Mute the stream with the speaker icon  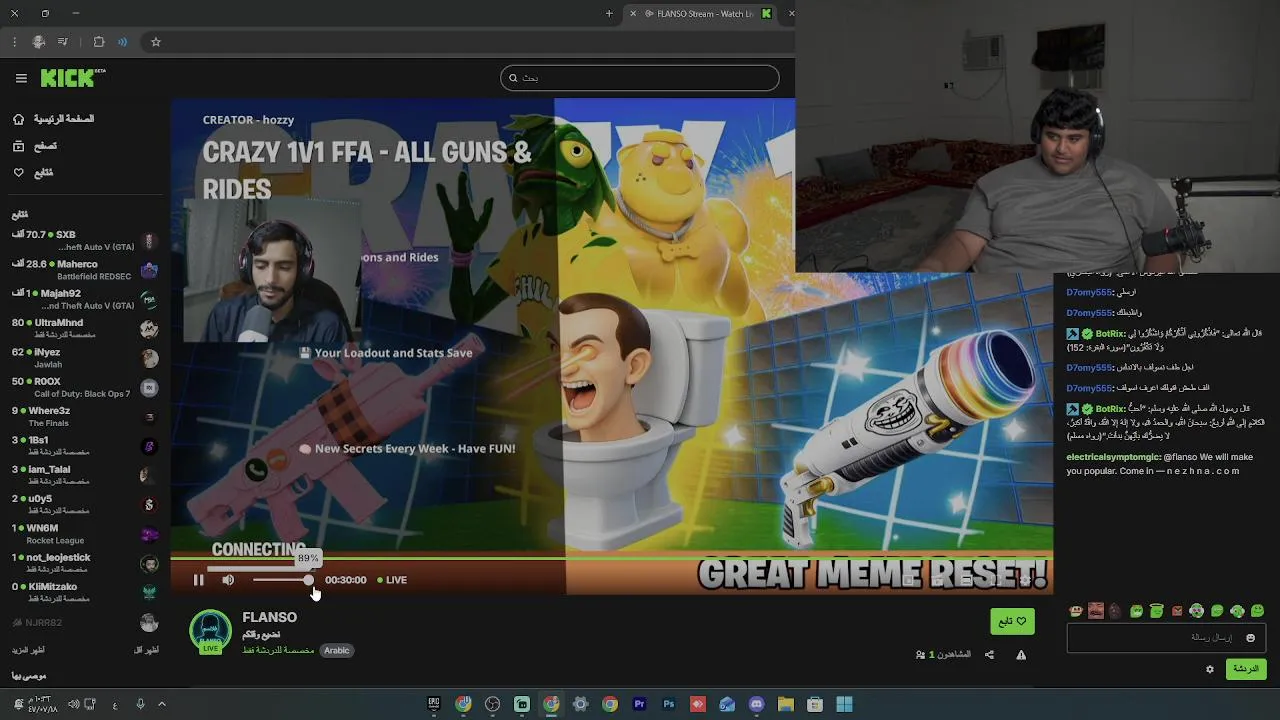pos(228,580)
